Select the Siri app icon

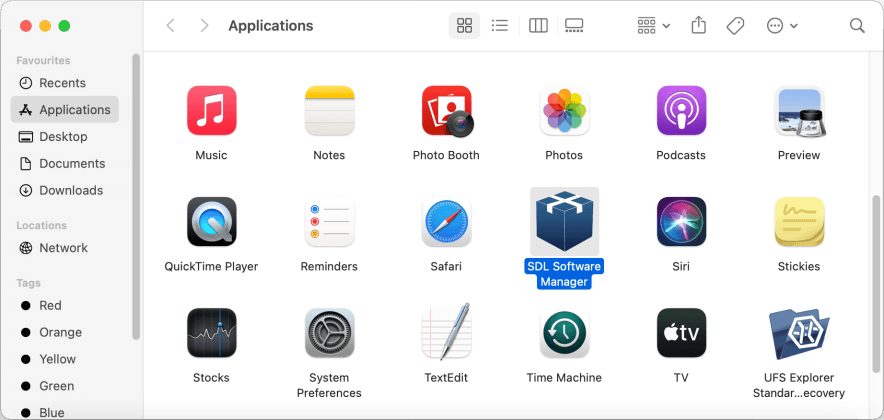pos(681,222)
